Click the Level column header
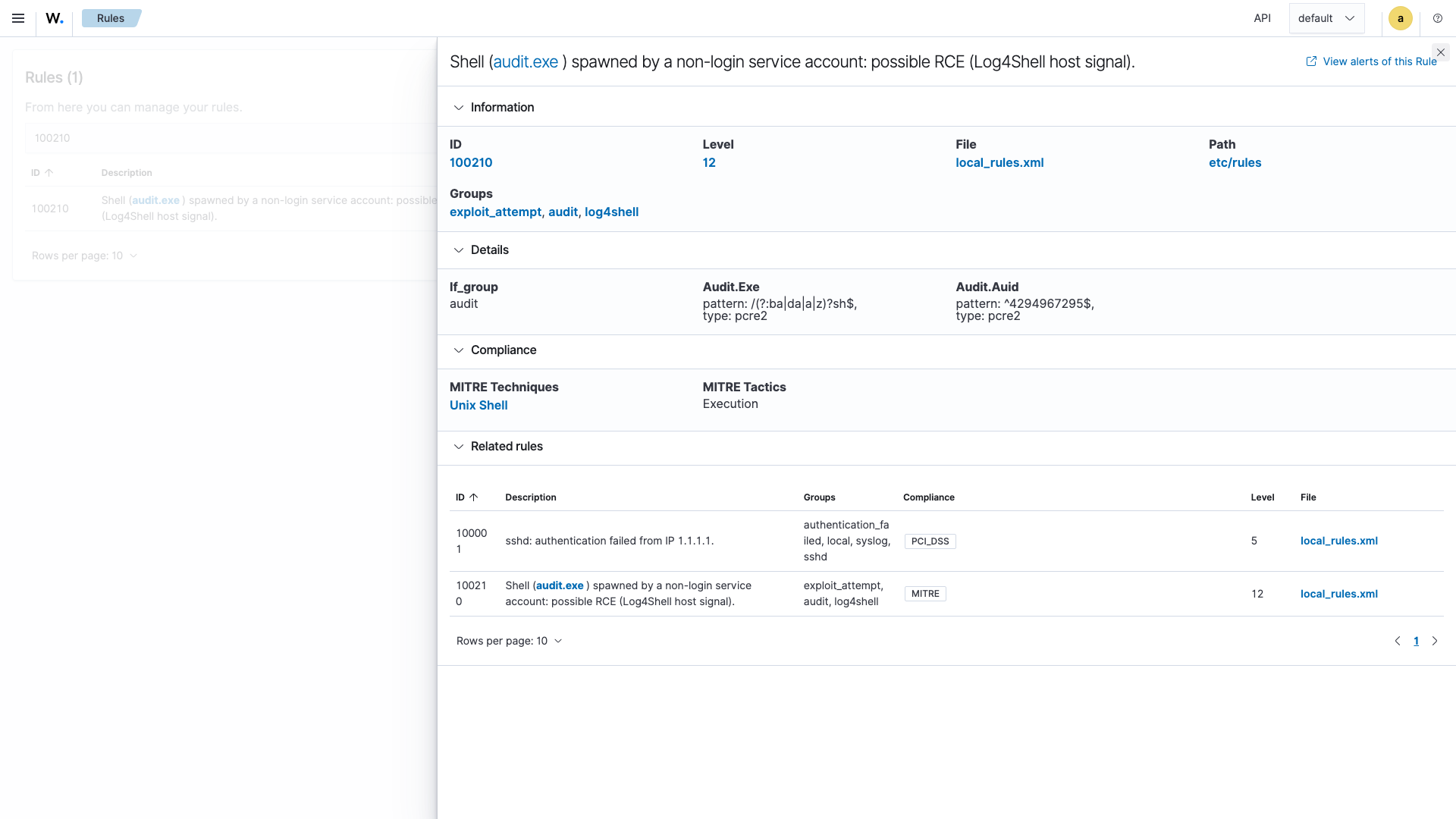1456x819 pixels. pyautogui.click(x=1262, y=497)
